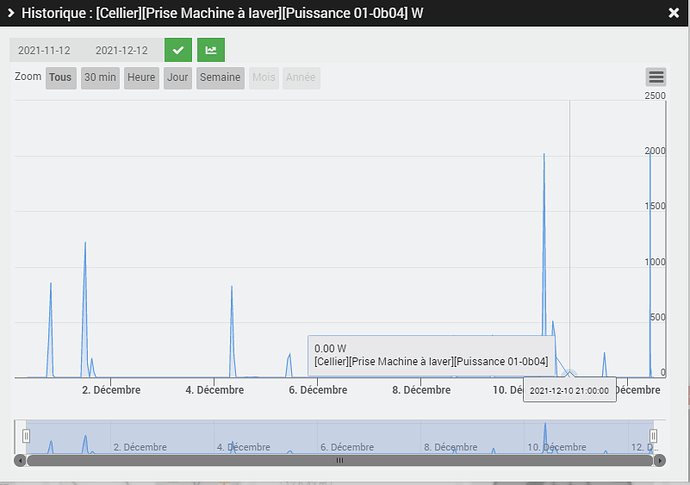
Task: Click the green chart compare icon button
Action: click(x=211, y=50)
